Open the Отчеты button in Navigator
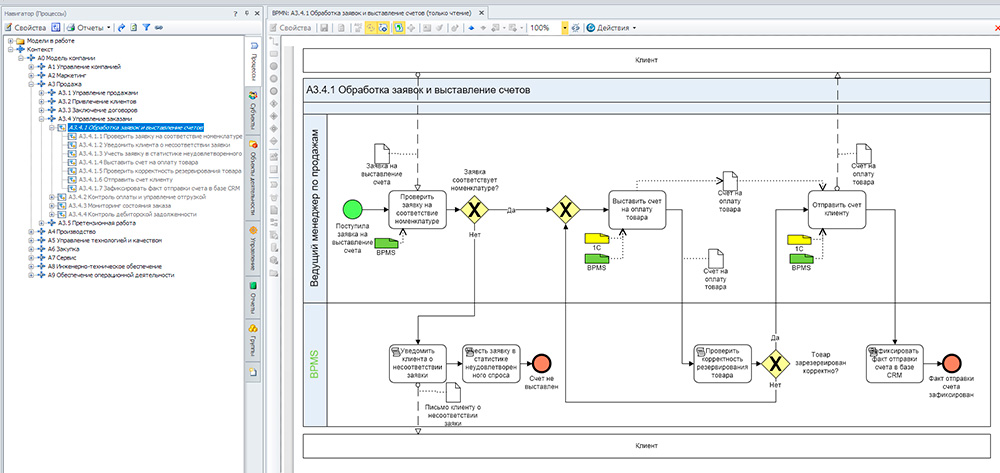The height and width of the screenshot is (473, 1000). point(89,28)
